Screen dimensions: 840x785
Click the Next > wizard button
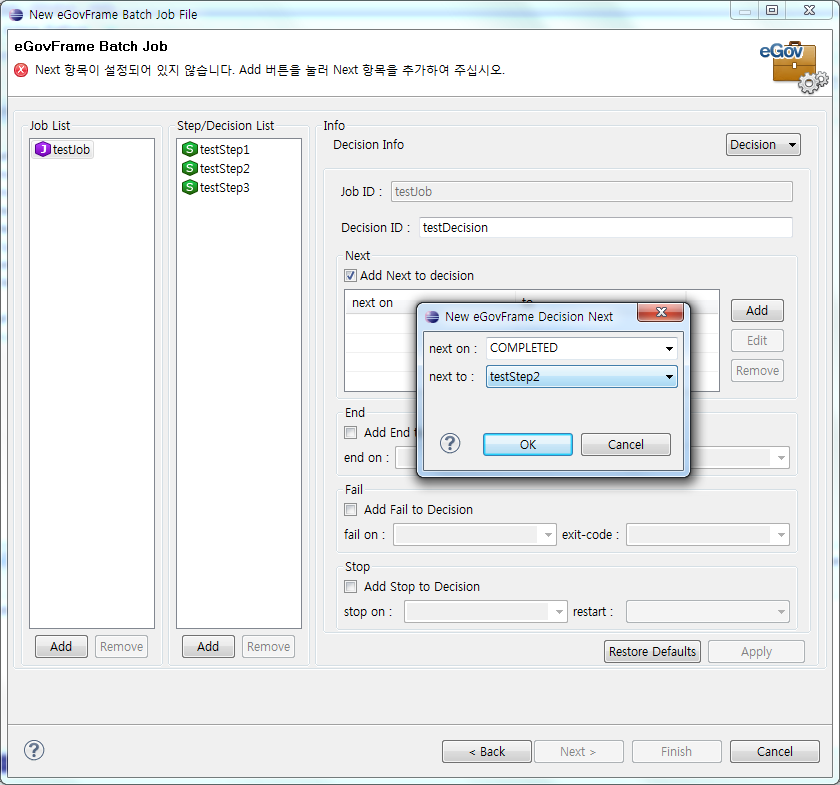tap(579, 751)
